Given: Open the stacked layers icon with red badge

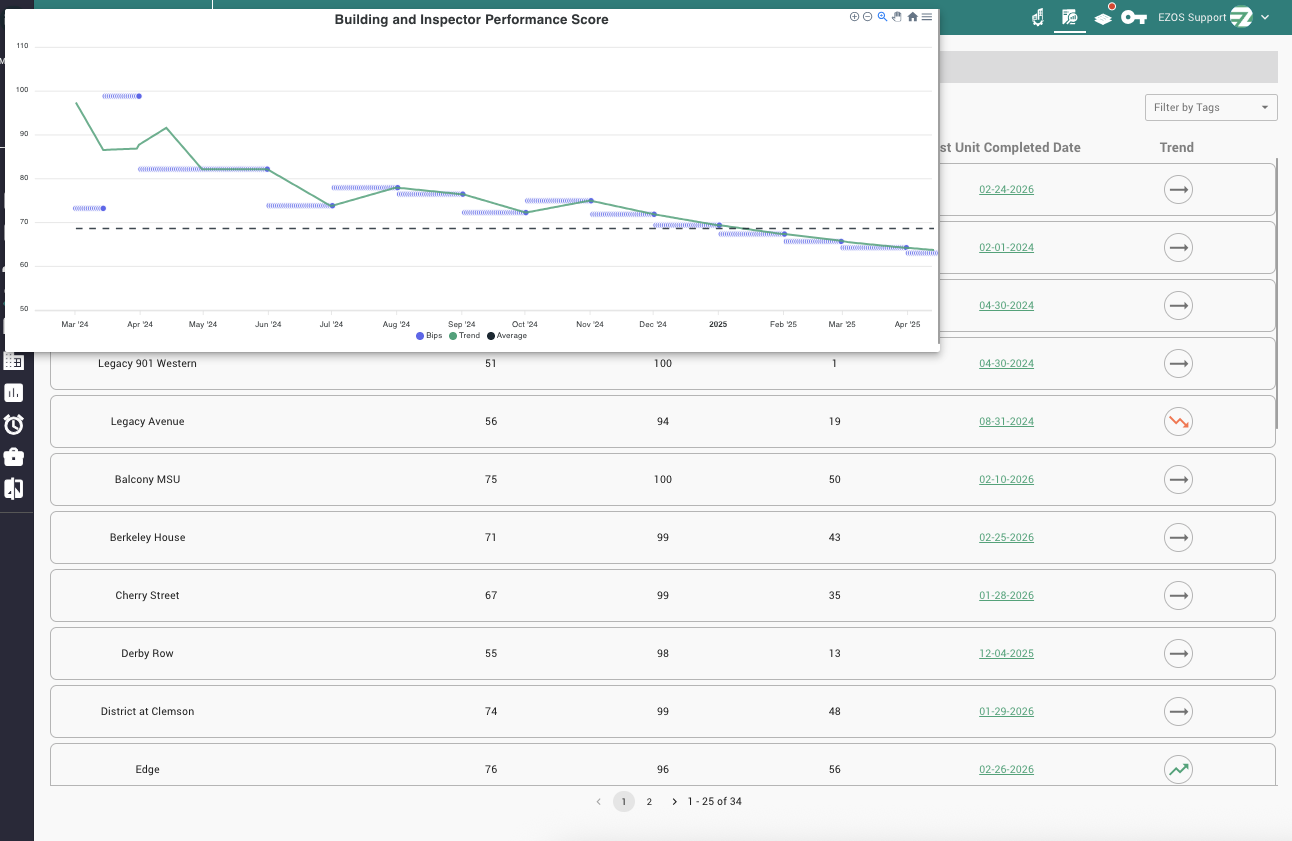Looking at the screenshot, I should [x=1103, y=17].
